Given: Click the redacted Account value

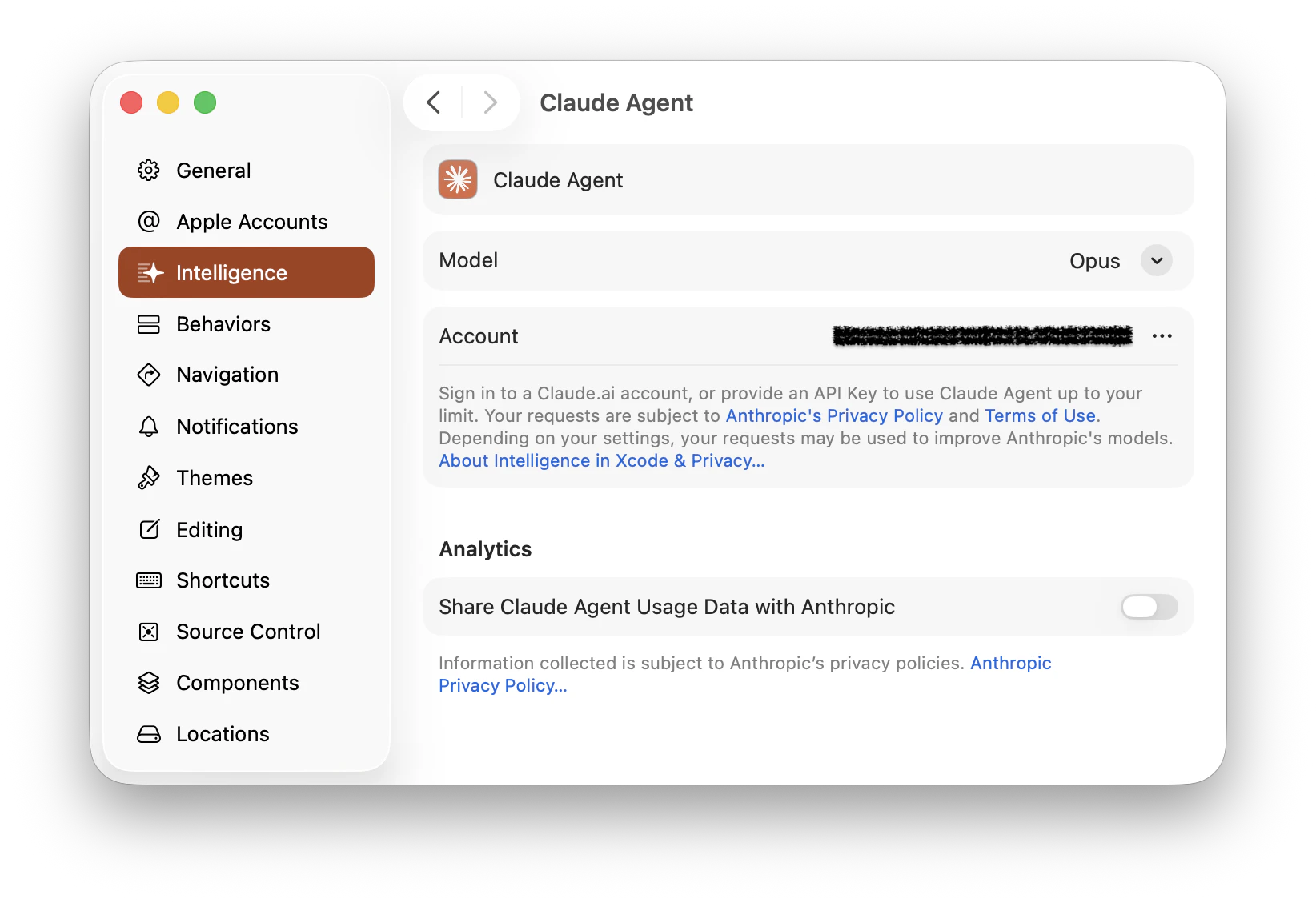Looking at the screenshot, I should click(982, 336).
